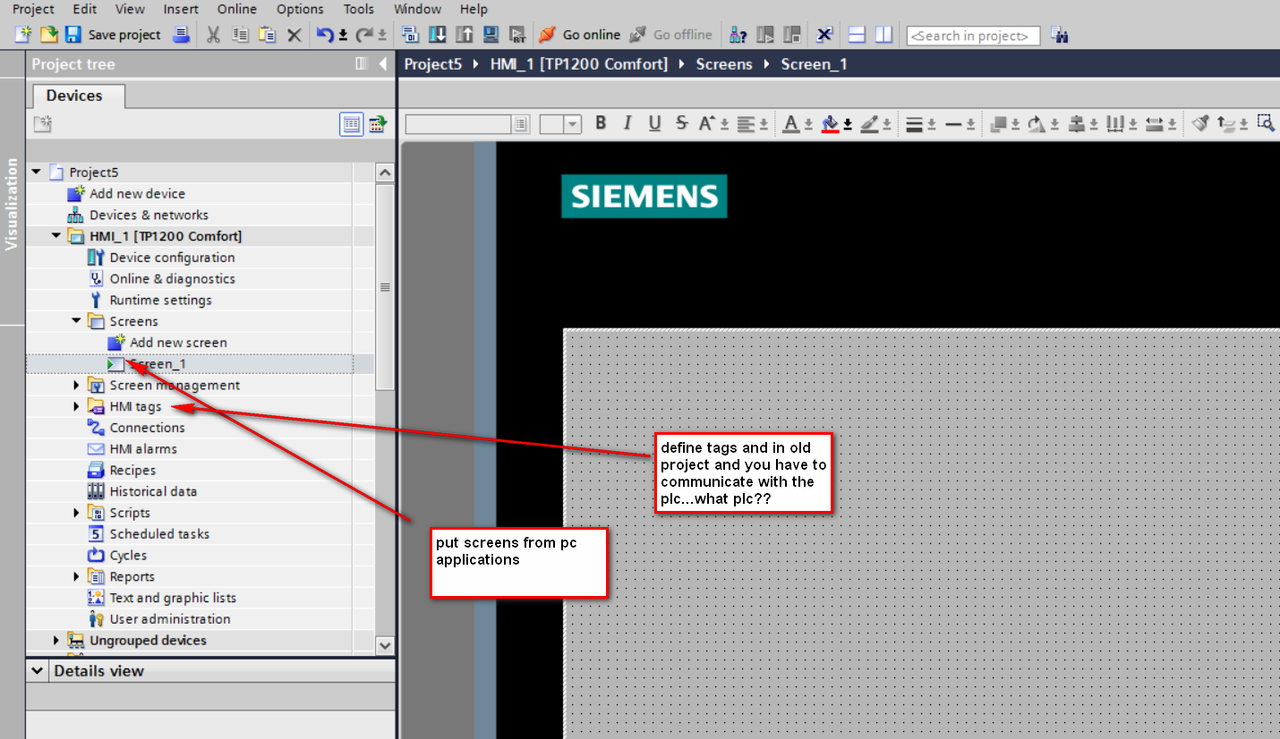Open the Options menu
The height and width of the screenshot is (739, 1280).
(300, 9)
